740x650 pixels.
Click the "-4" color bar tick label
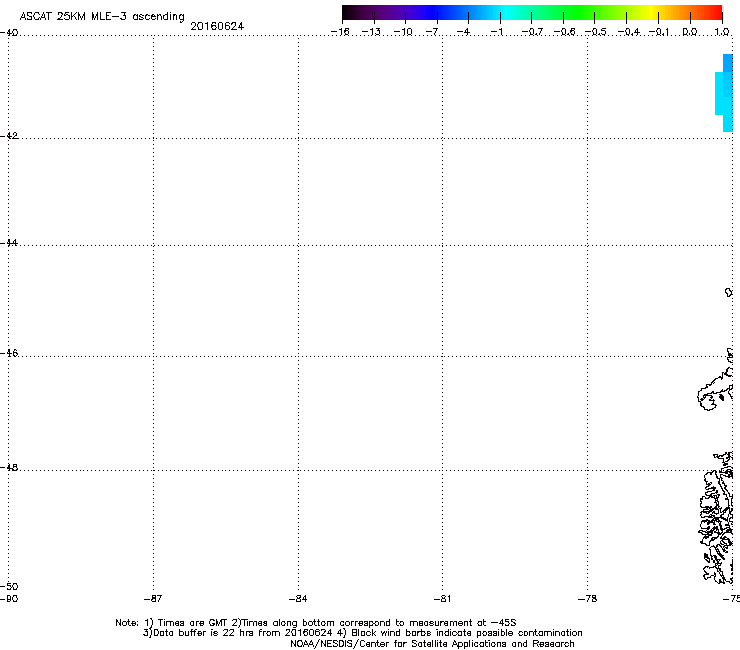(x=463, y=32)
